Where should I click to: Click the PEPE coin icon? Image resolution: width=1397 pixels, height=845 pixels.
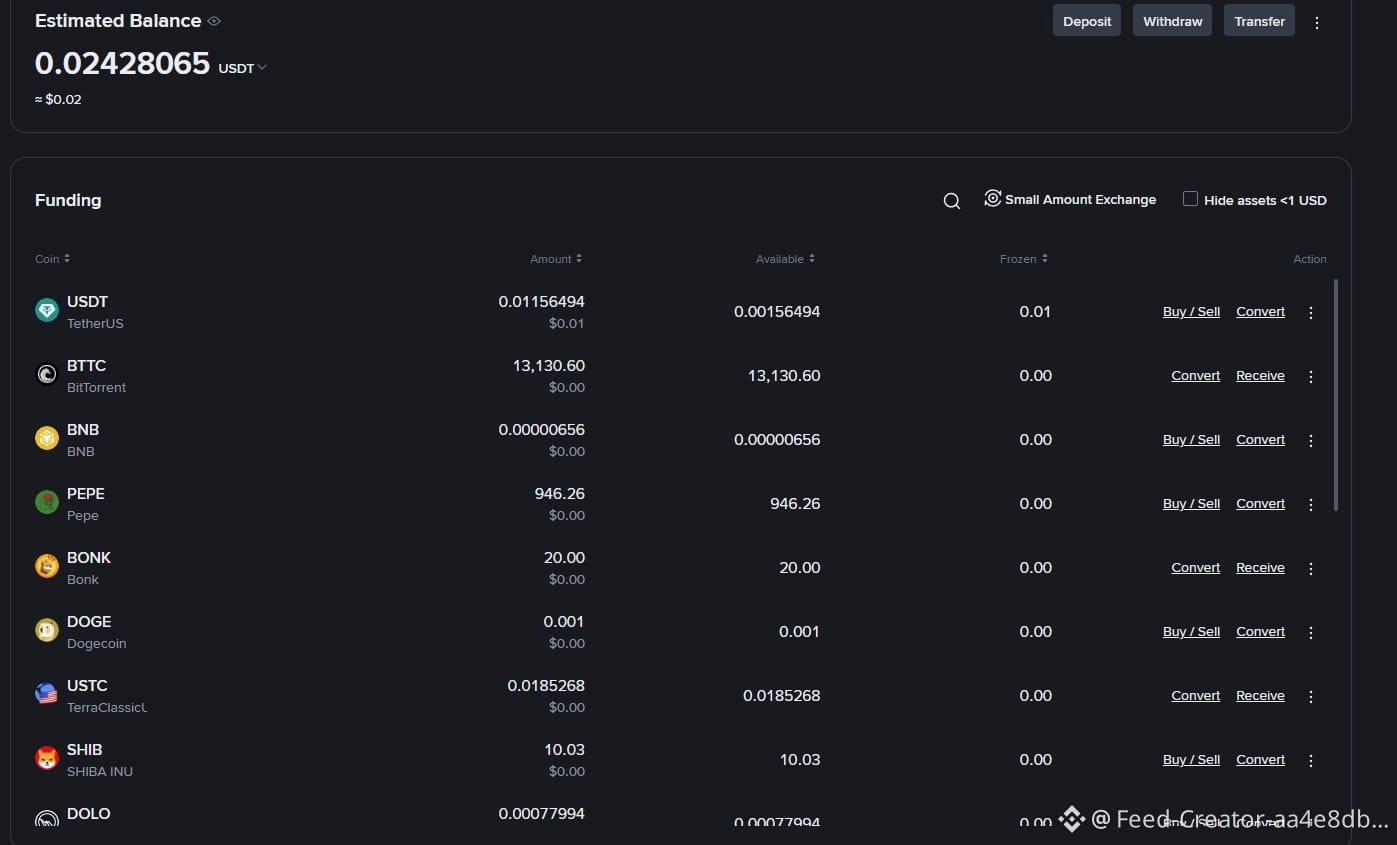pos(47,502)
